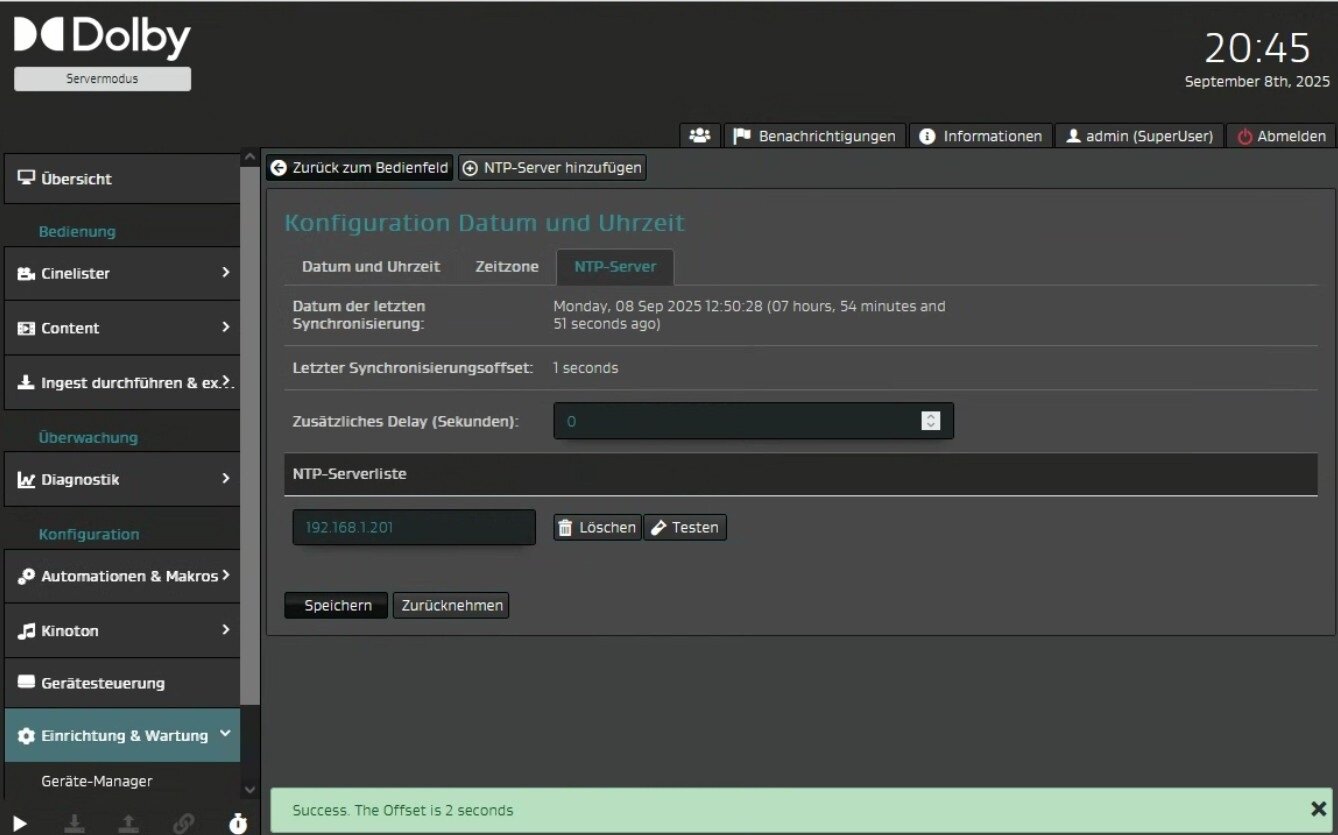Switch to the Zeitzone tab
The height and width of the screenshot is (835, 1338).
coord(507,267)
